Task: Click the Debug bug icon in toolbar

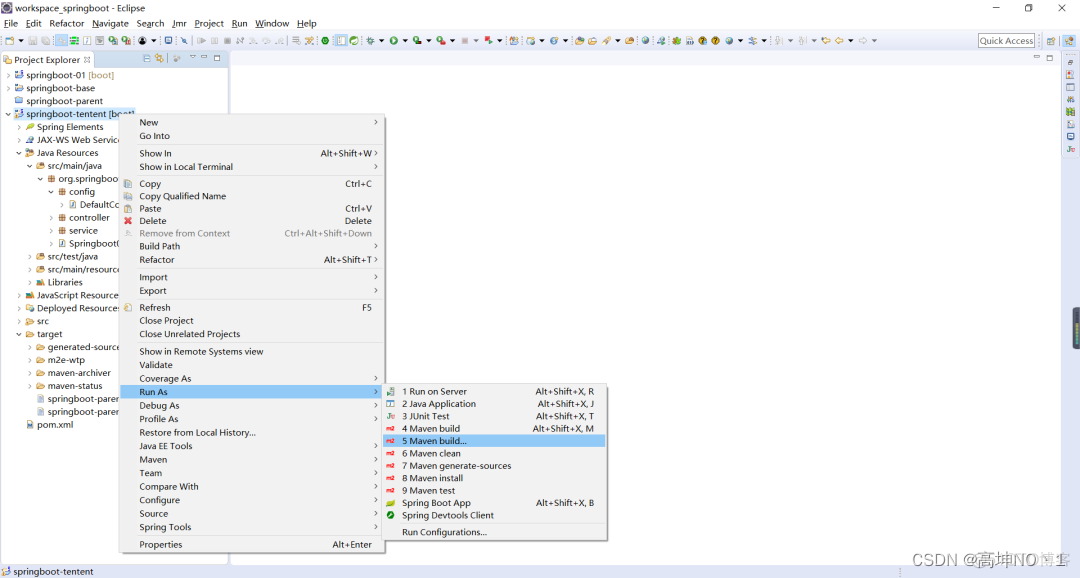Action: point(371,41)
